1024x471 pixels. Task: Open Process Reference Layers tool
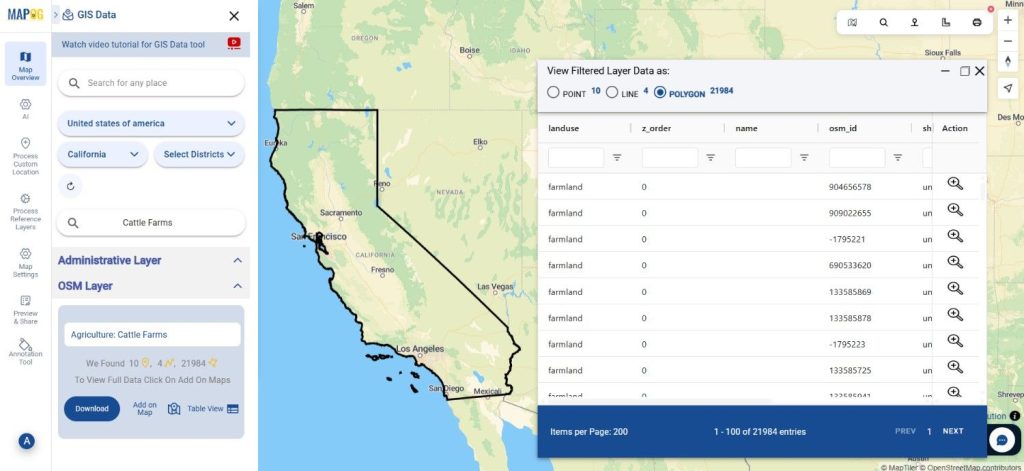click(25, 211)
